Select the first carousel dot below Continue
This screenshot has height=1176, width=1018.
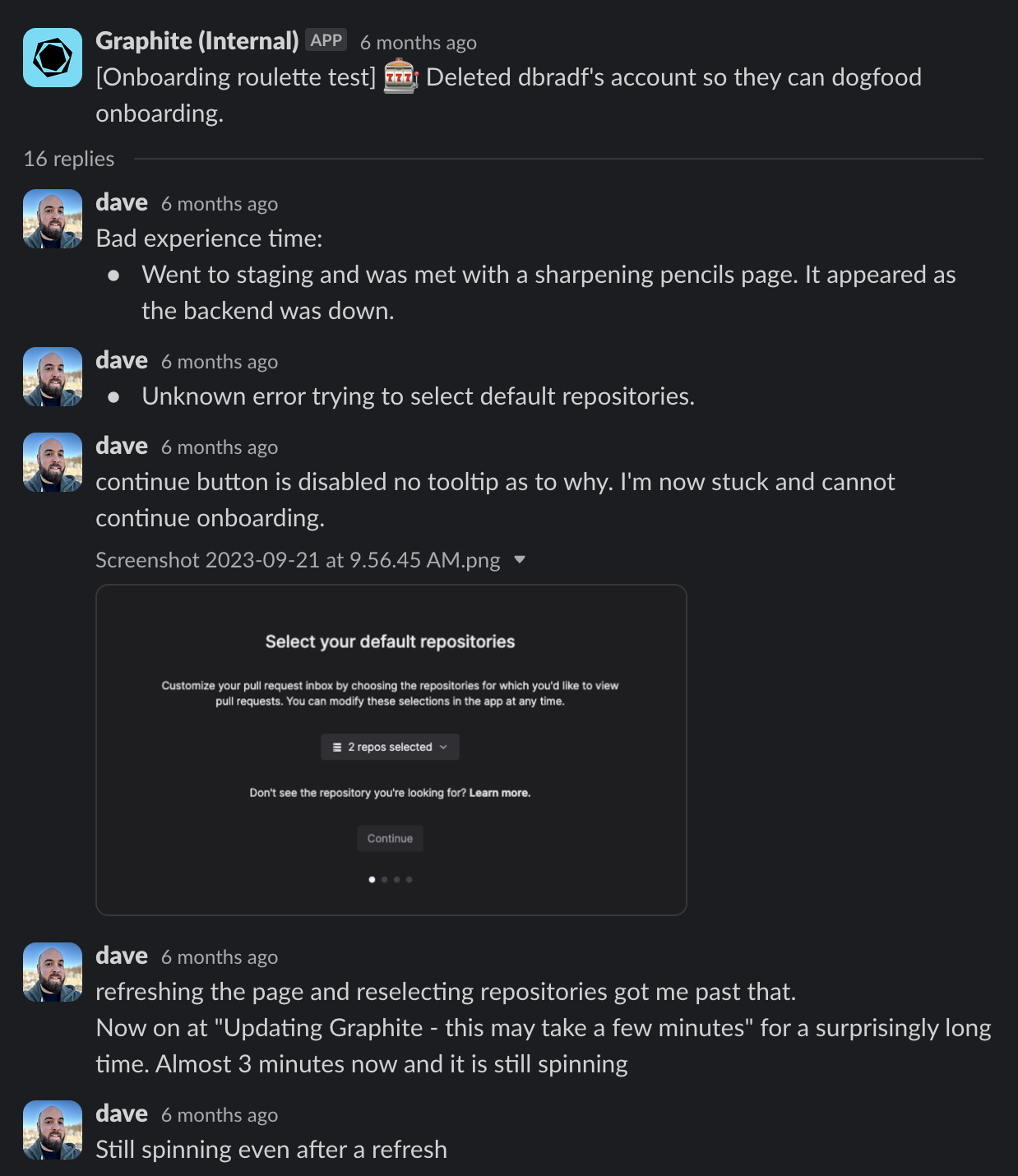[x=370, y=879]
